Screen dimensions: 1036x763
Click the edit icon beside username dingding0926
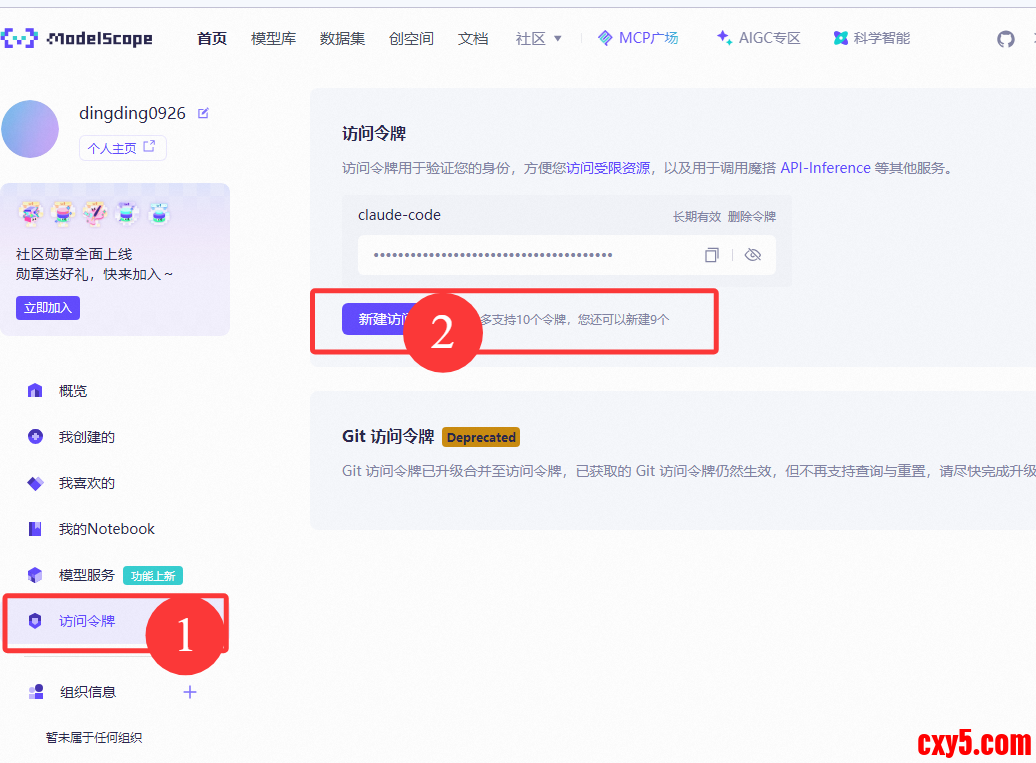point(204,114)
